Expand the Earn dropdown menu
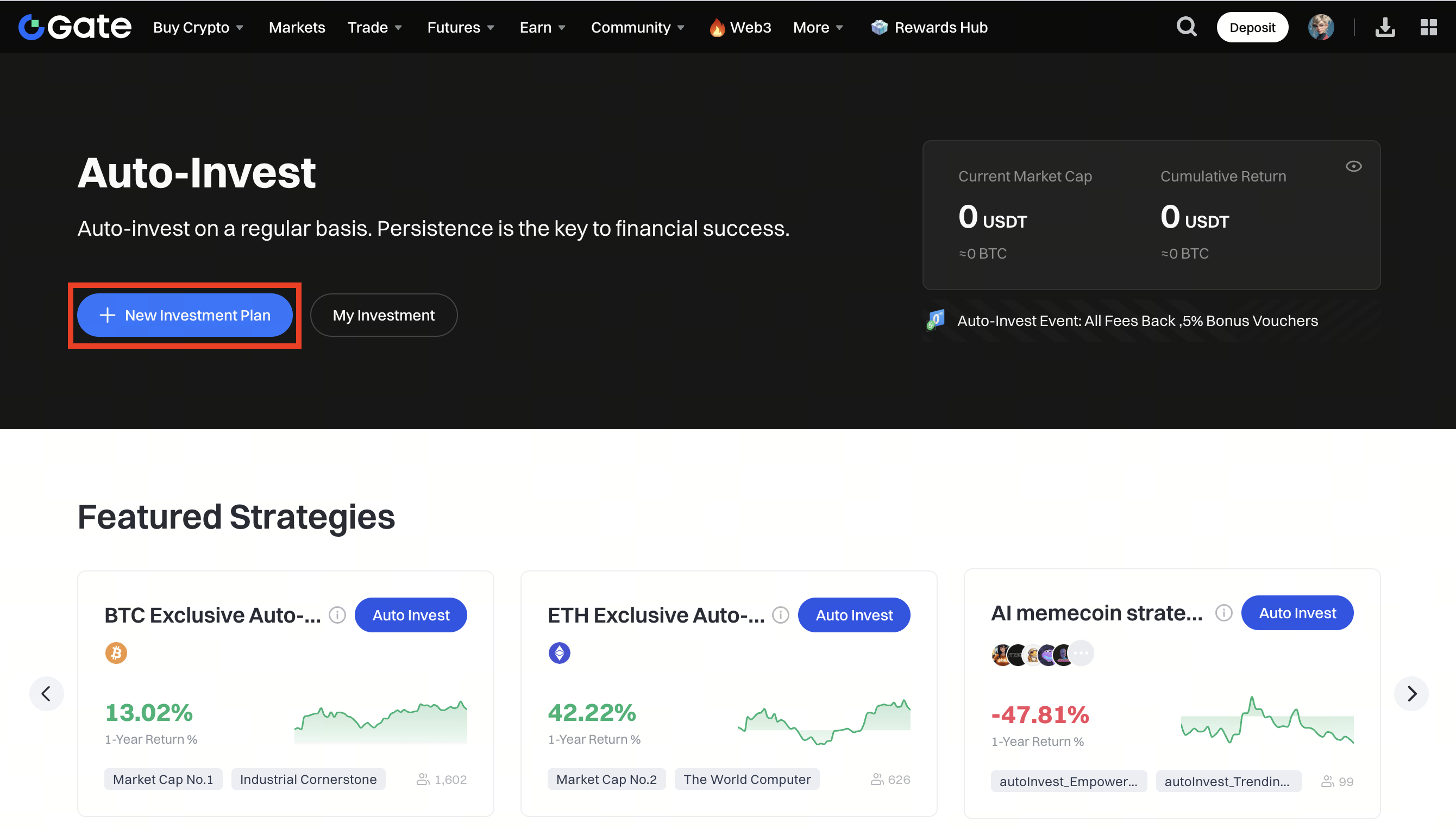Viewport: 1456px width, 829px height. [542, 27]
